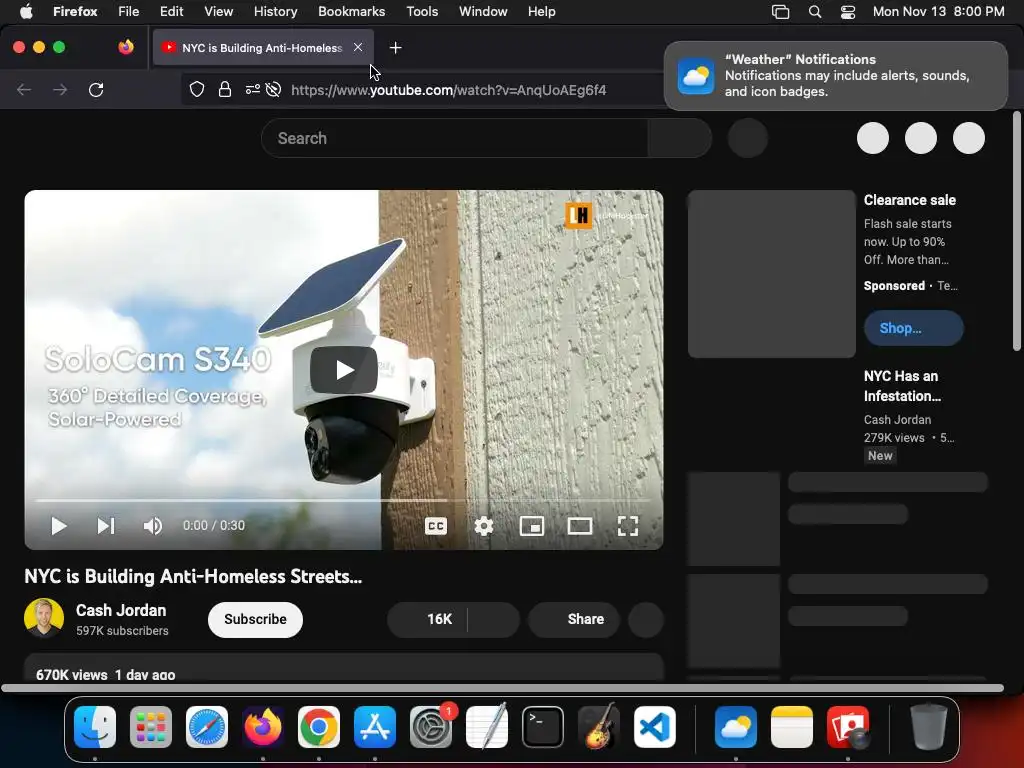Like the video with 16K likes

pos(428,619)
